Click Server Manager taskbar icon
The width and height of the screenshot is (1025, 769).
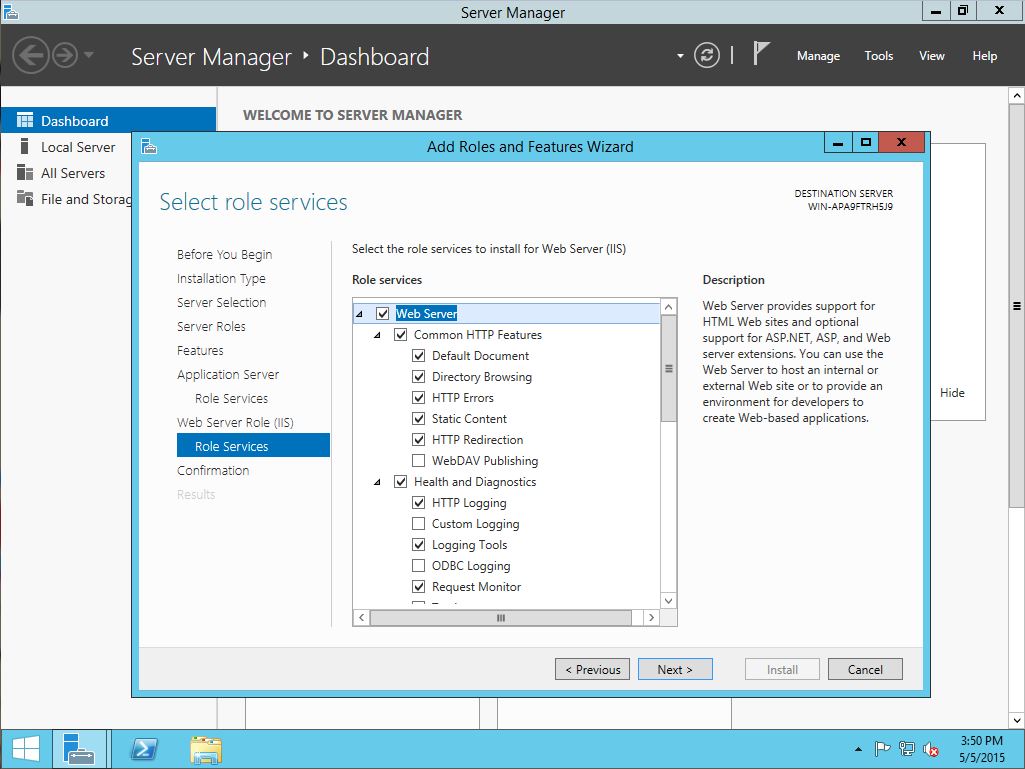coord(79,749)
